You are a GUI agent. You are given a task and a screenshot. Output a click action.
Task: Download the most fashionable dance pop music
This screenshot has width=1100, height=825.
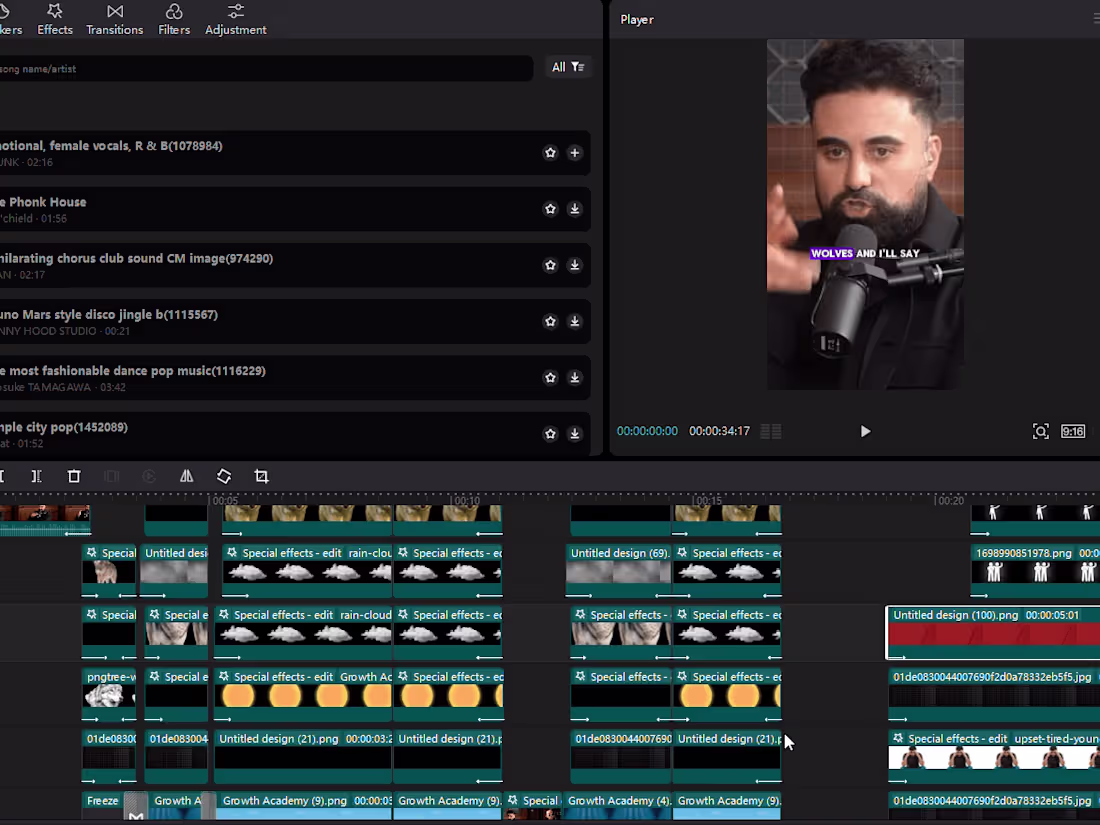pos(574,378)
